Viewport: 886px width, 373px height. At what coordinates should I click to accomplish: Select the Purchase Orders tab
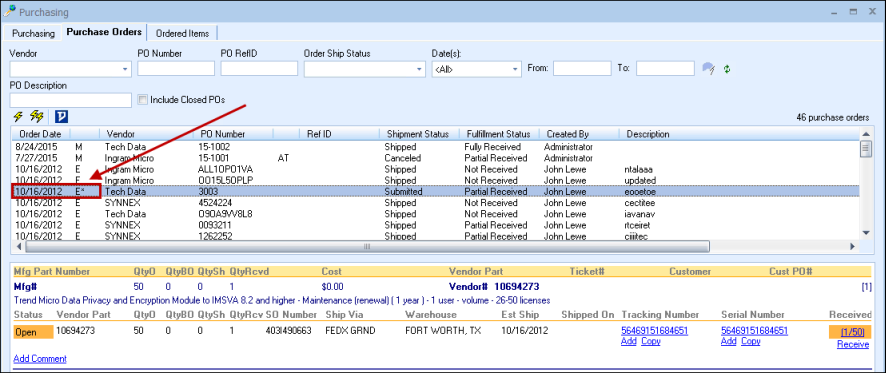click(104, 32)
